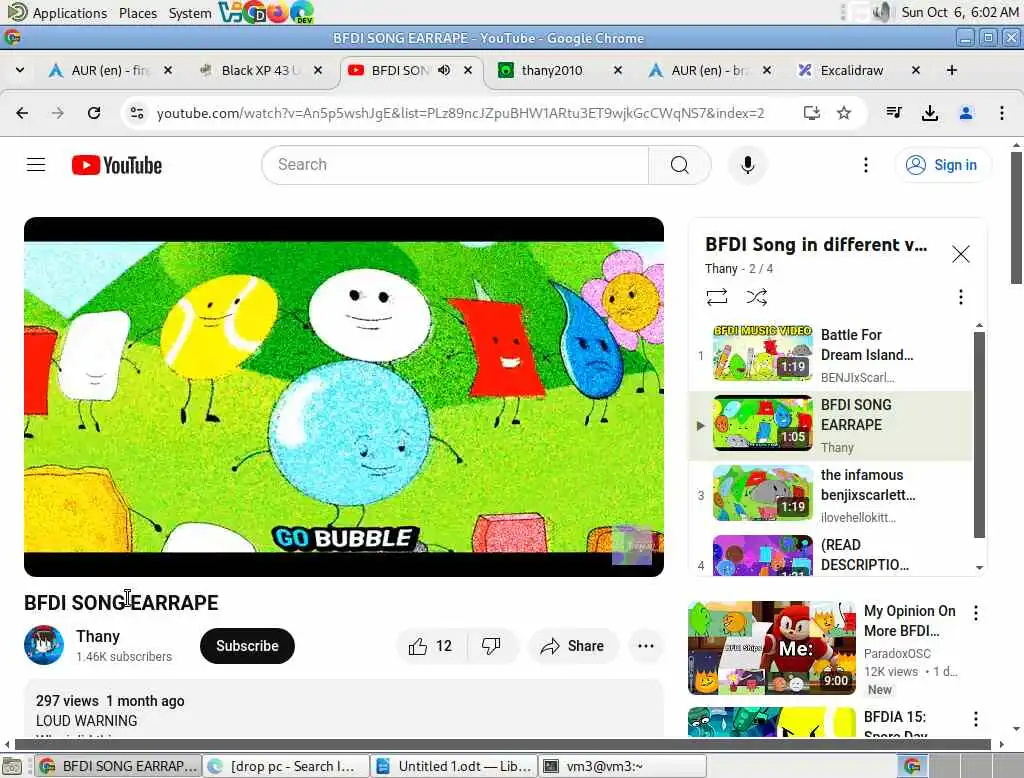Click the playlist panel scrollbar
The image size is (1024, 778).
979,434
